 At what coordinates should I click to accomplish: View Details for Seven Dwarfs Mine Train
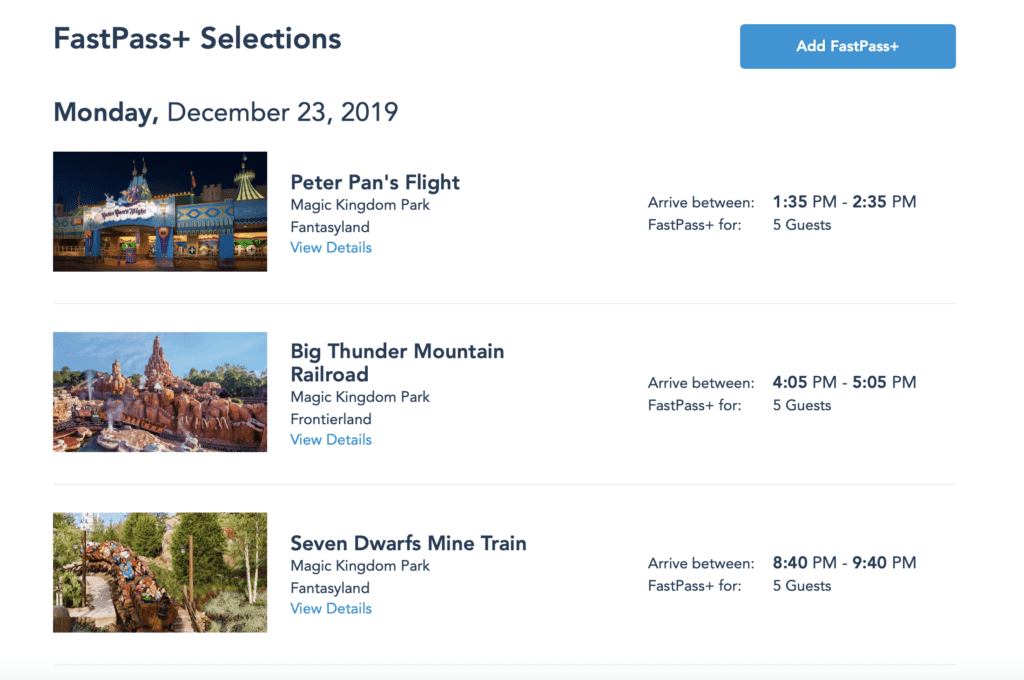click(331, 609)
